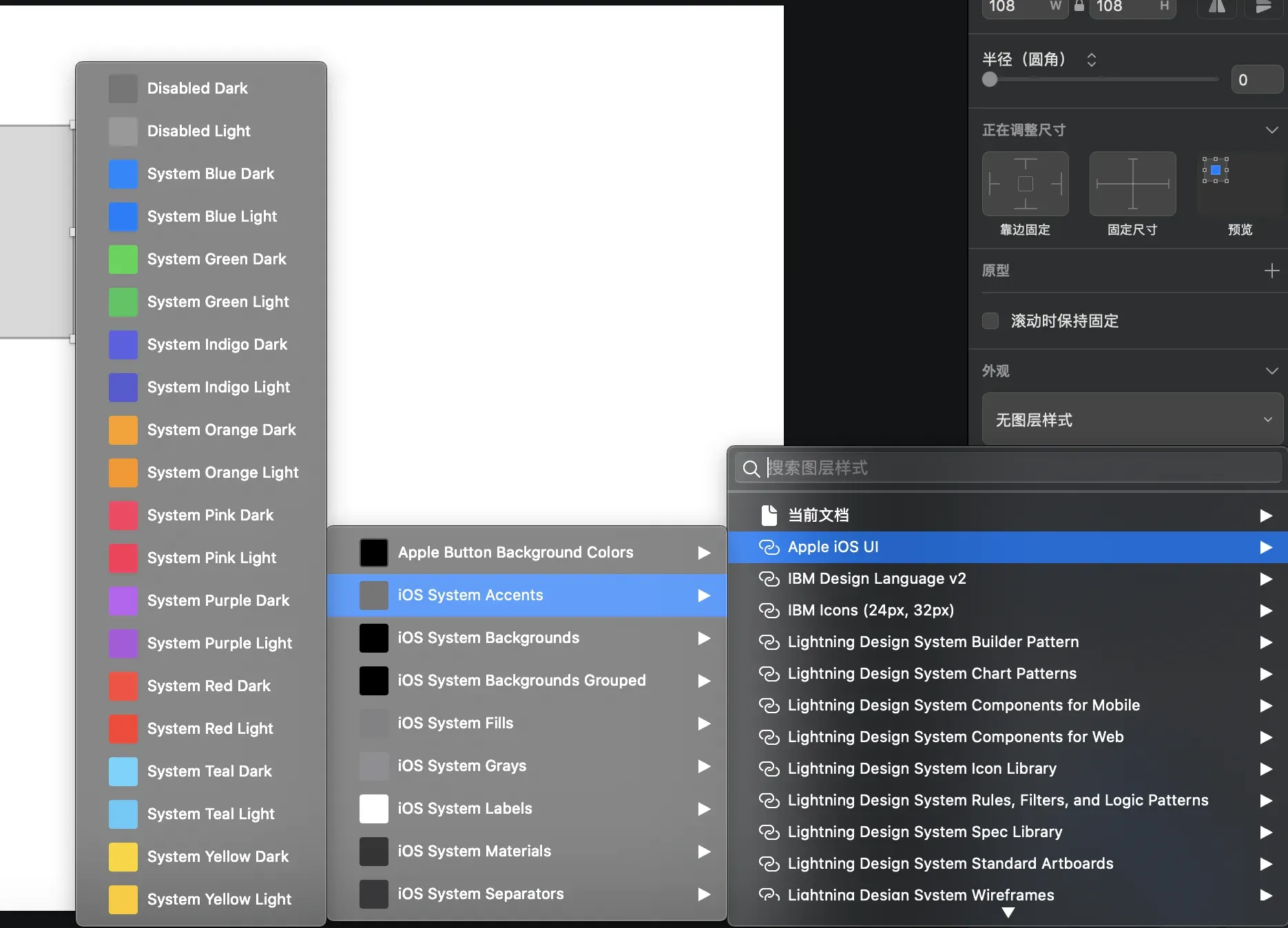Open Lightning Design System Standard Artboards
This screenshot has width=1288, height=928.
point(1008,864)
